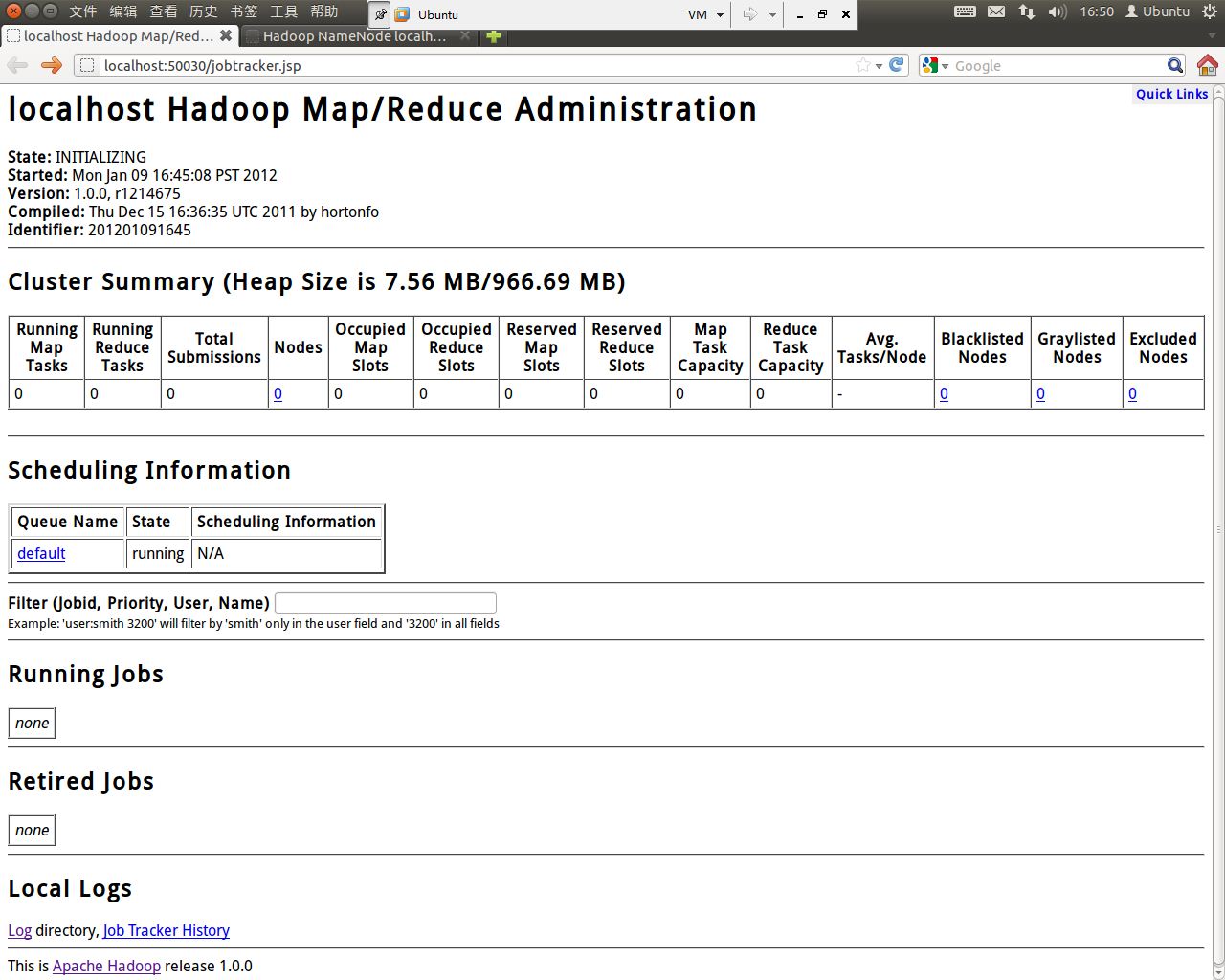The height and width of the screenshot is (980, 1225).
Task: Click the Blacklisted Nodes count link
Action: (x=944, y=393)
